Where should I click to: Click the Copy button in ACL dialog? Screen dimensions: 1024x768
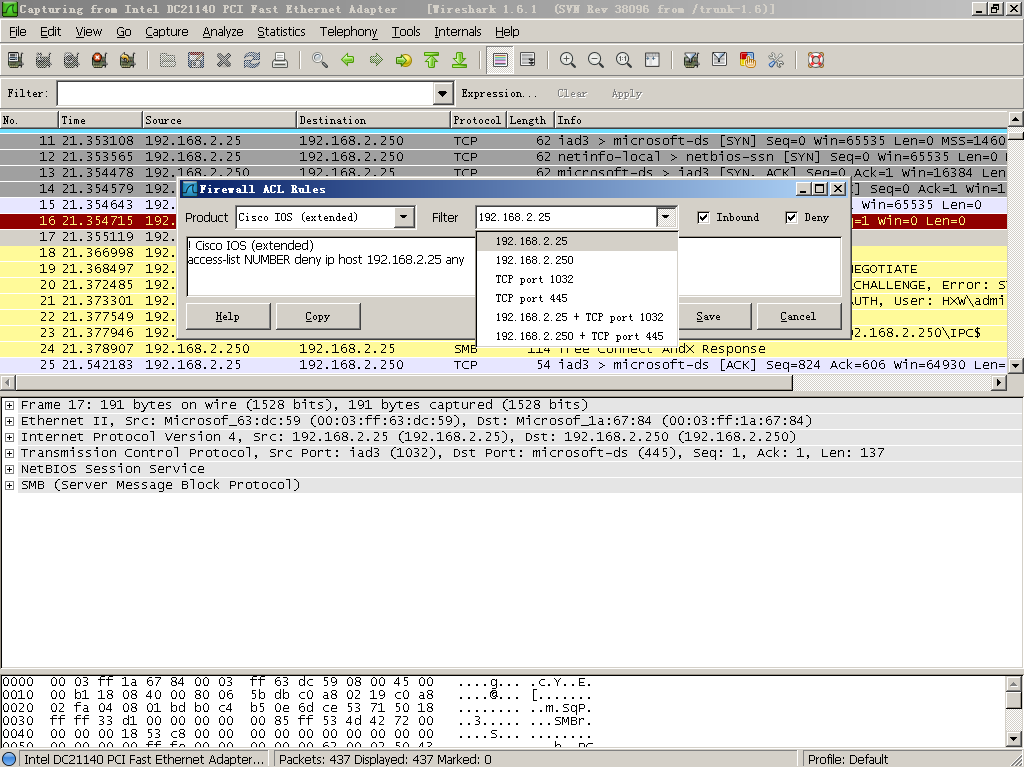[x=317, y=316]
